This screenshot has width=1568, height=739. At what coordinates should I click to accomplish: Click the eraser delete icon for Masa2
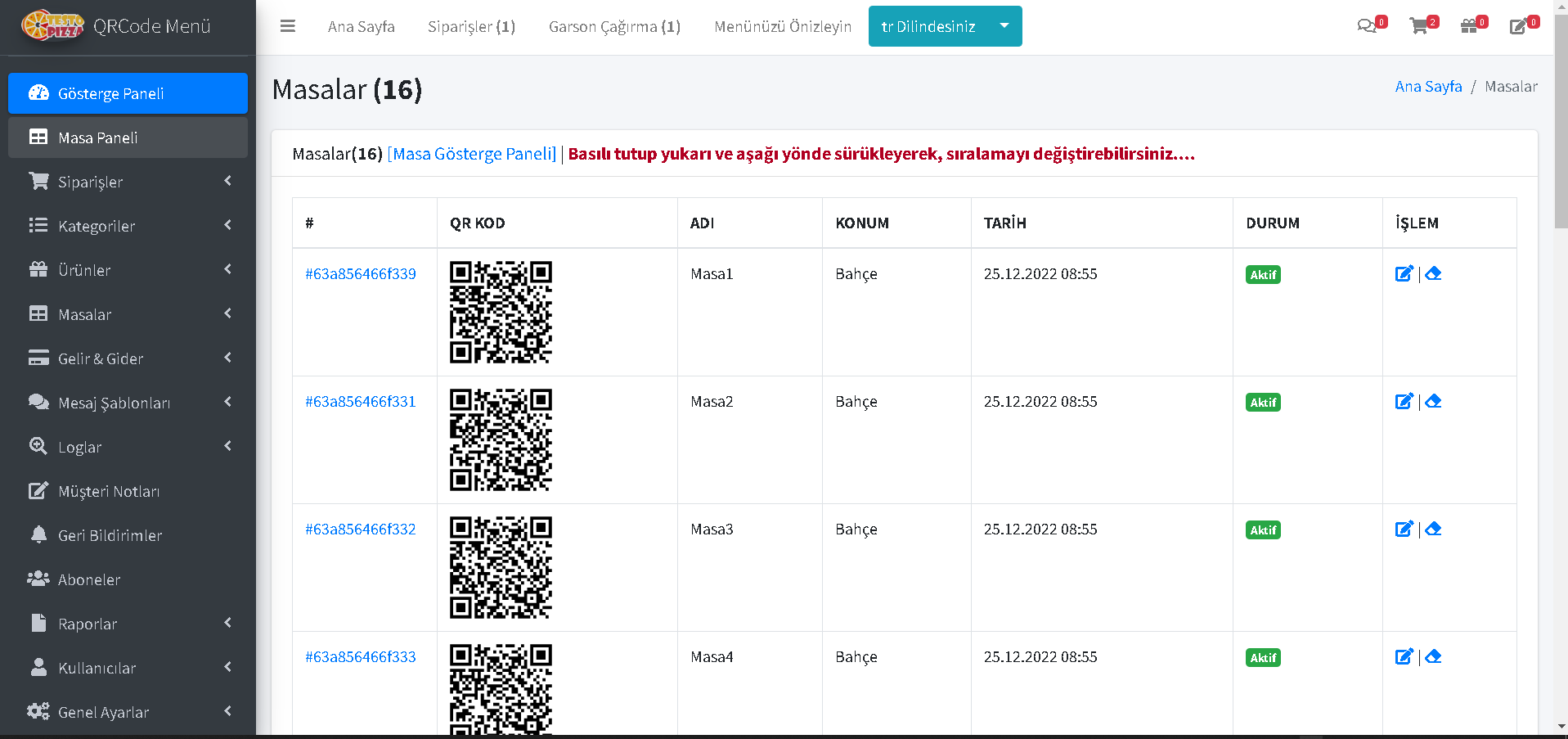click(x=1433, y=402)
